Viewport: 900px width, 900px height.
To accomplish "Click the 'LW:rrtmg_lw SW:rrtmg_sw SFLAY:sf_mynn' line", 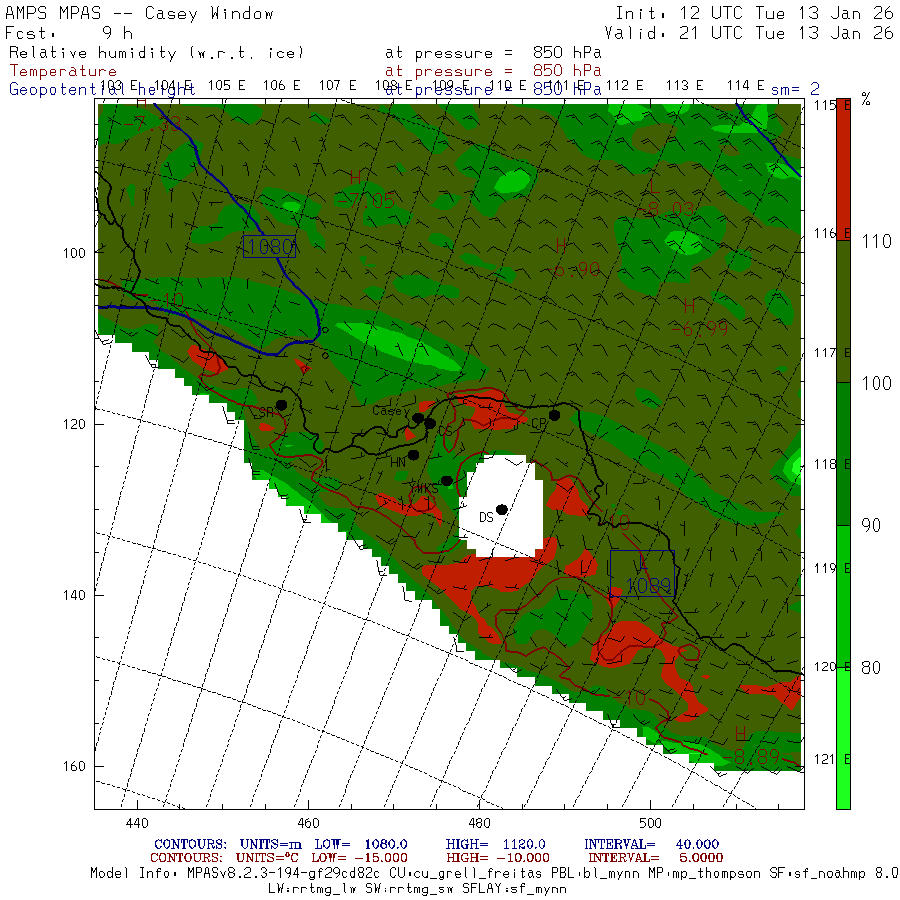I will click(417, 889).
